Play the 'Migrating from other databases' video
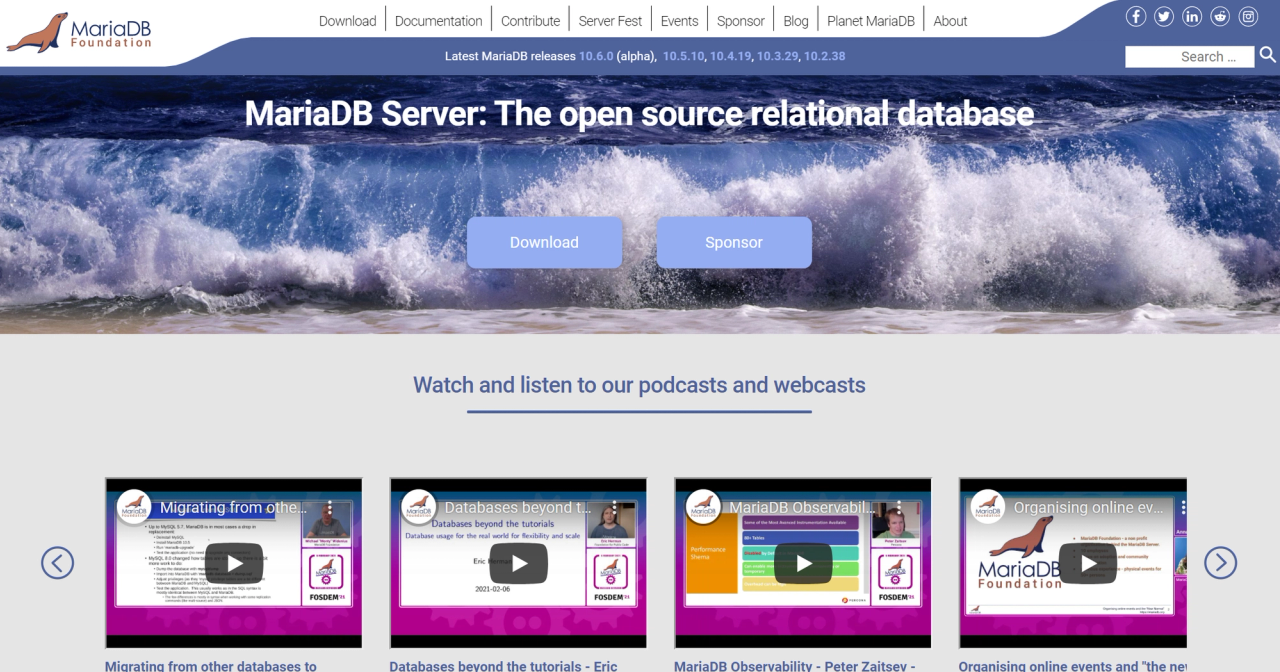Viewport: 1280px width, 672px height. coord(233,562)
